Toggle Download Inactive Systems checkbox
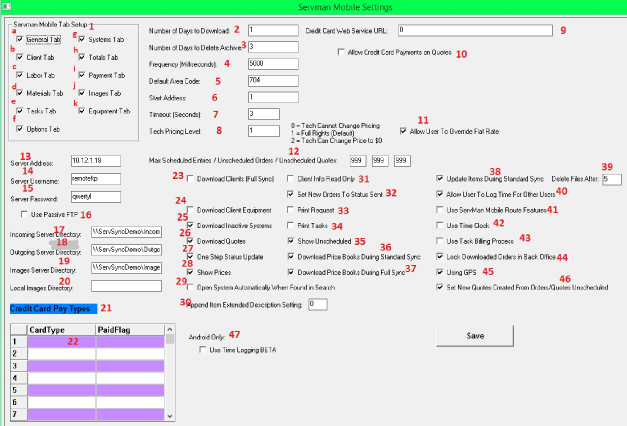 [x=190, y=225]
